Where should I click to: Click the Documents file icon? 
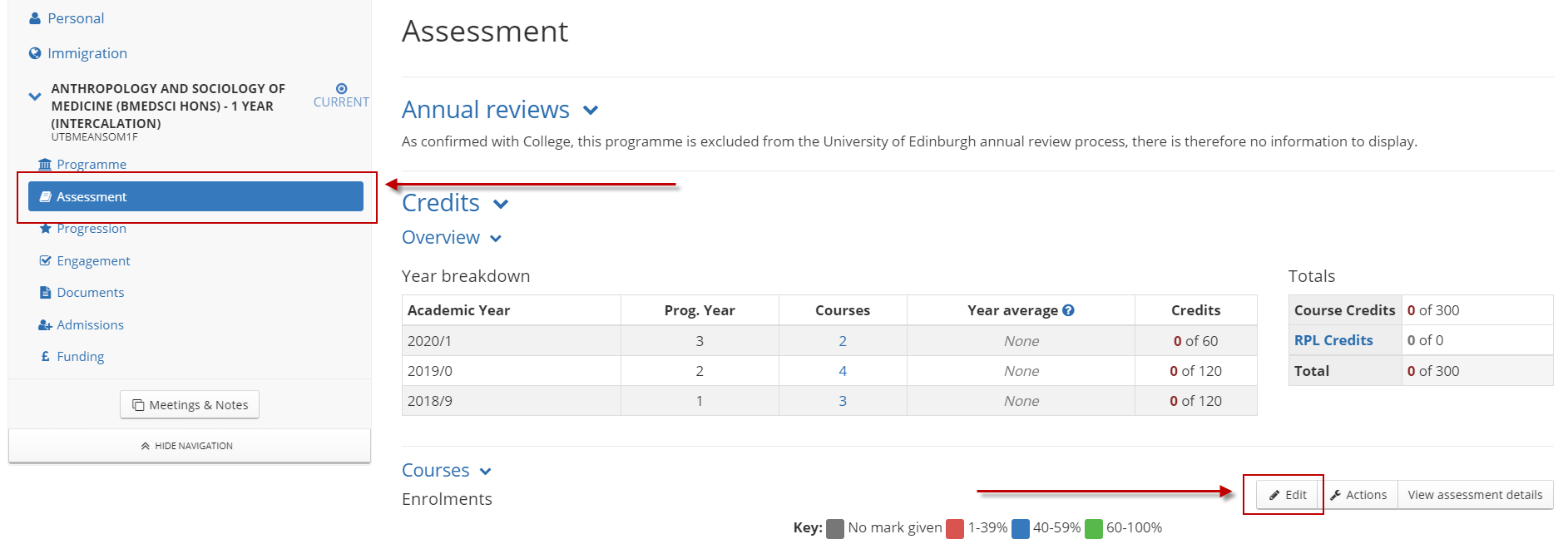point(46,293)
